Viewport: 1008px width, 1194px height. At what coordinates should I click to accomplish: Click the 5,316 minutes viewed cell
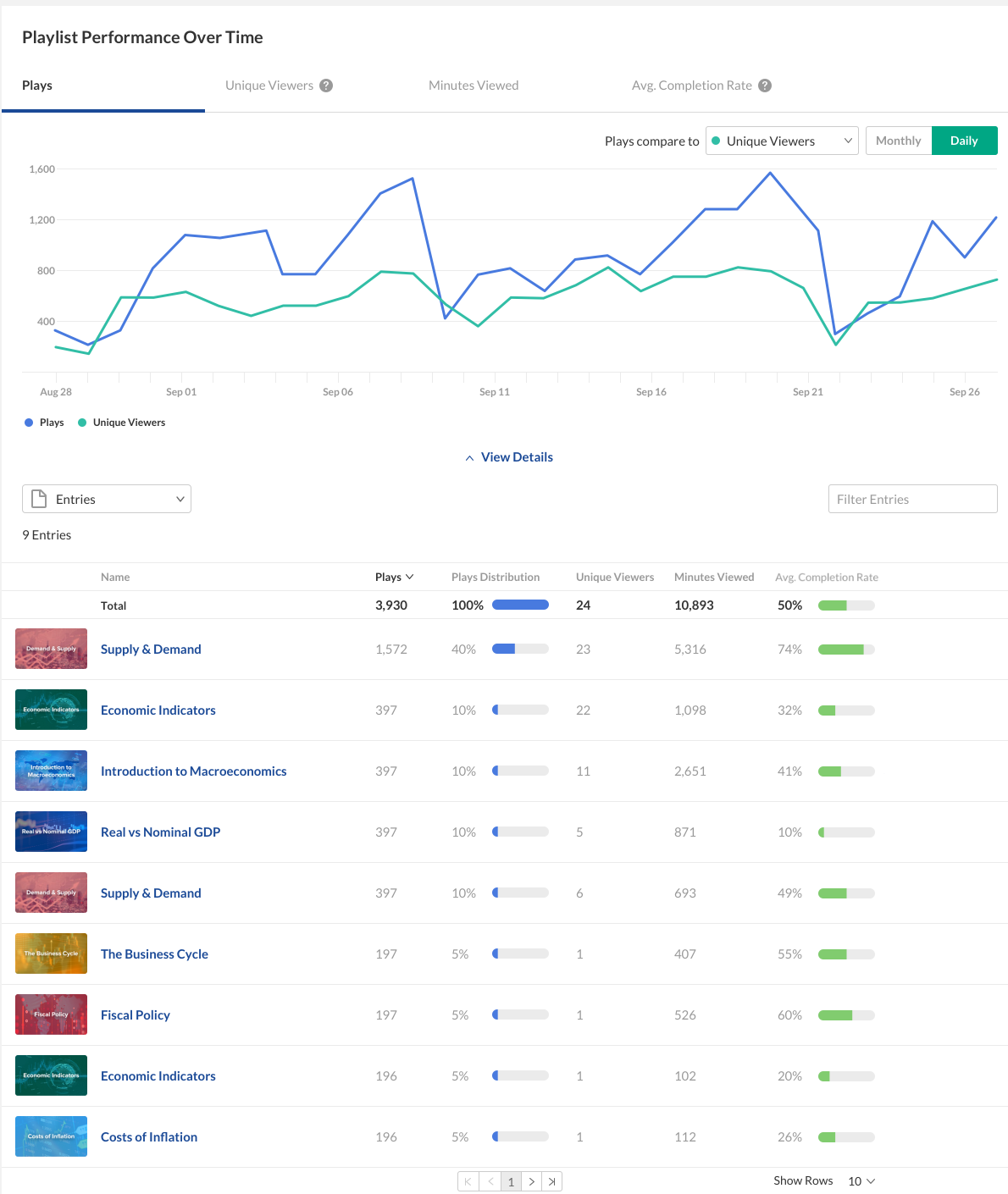690,650
